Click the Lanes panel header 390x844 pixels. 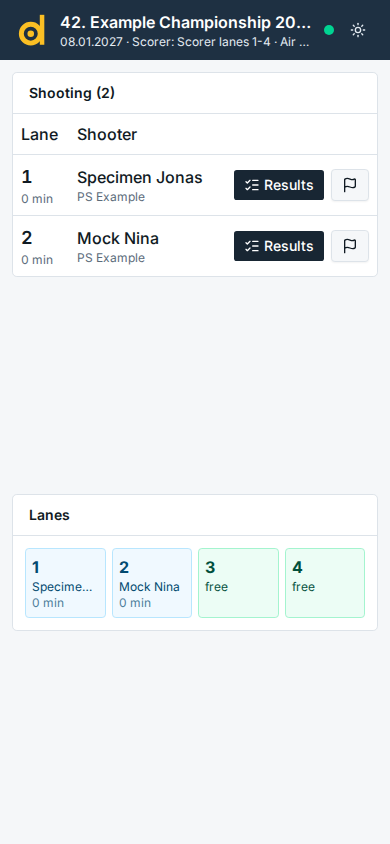[195, 515]
